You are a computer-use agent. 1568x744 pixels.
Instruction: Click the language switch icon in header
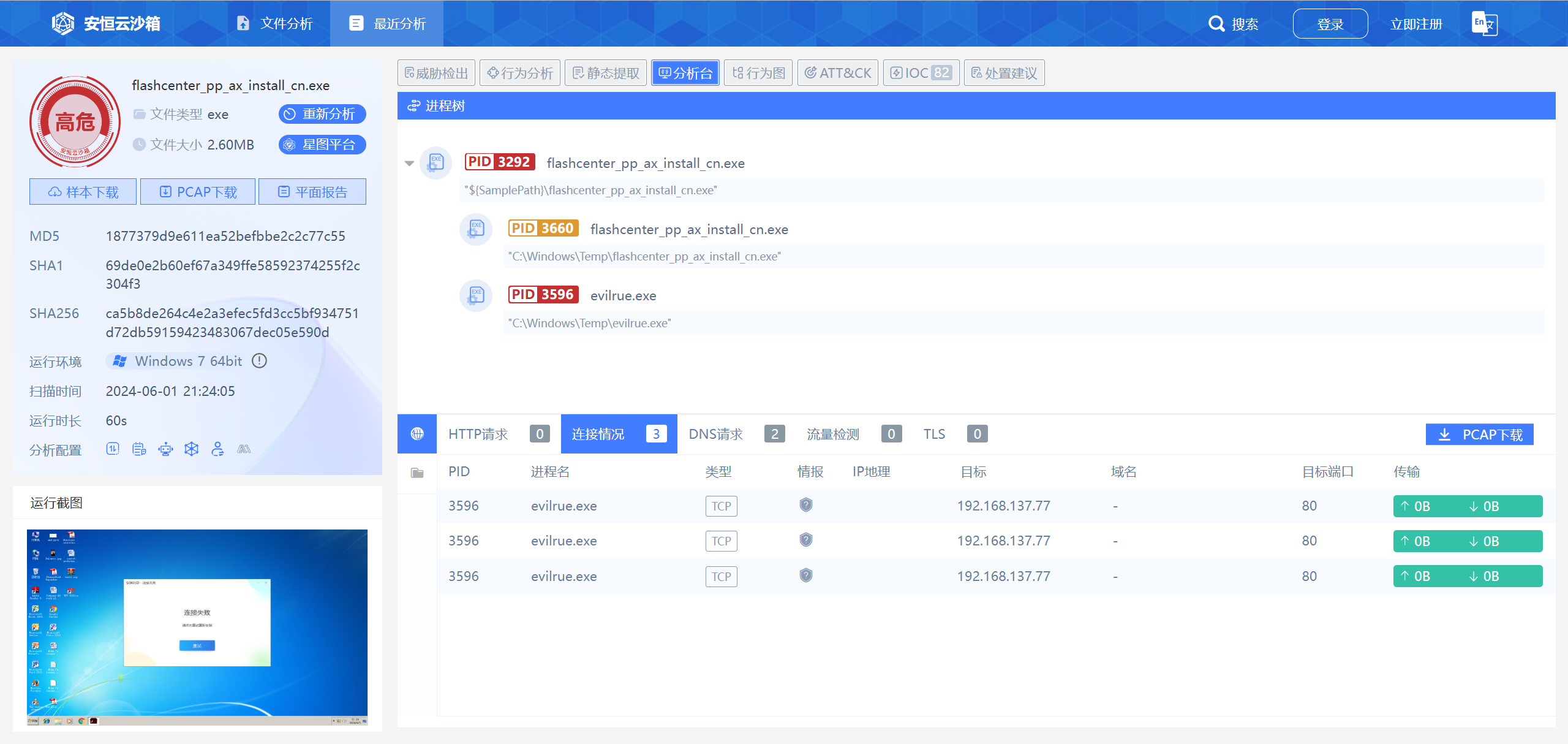click(x=1484, y=24)
